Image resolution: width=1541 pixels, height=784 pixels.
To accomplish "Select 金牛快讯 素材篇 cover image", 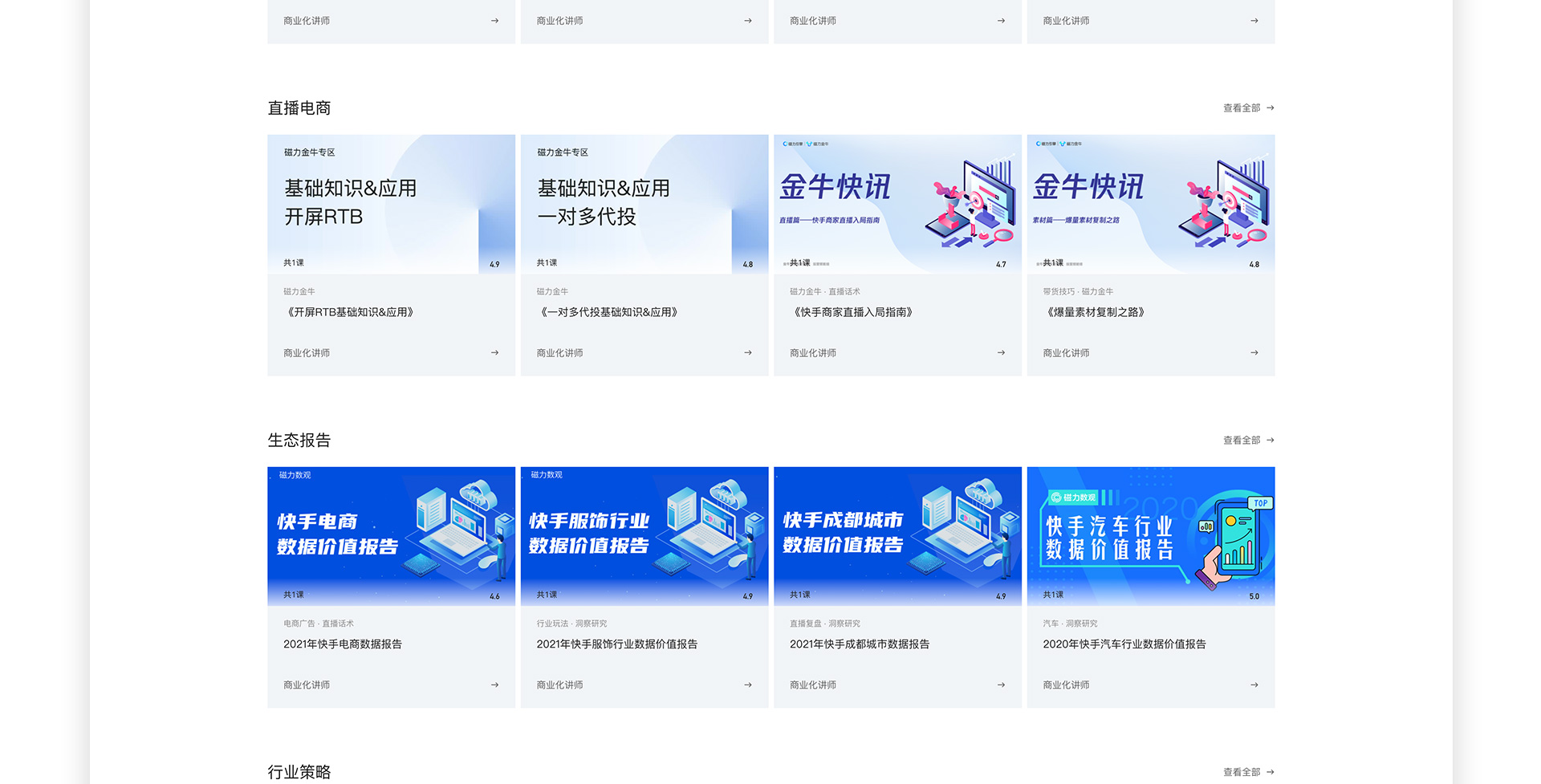I will pos(1150,204).
